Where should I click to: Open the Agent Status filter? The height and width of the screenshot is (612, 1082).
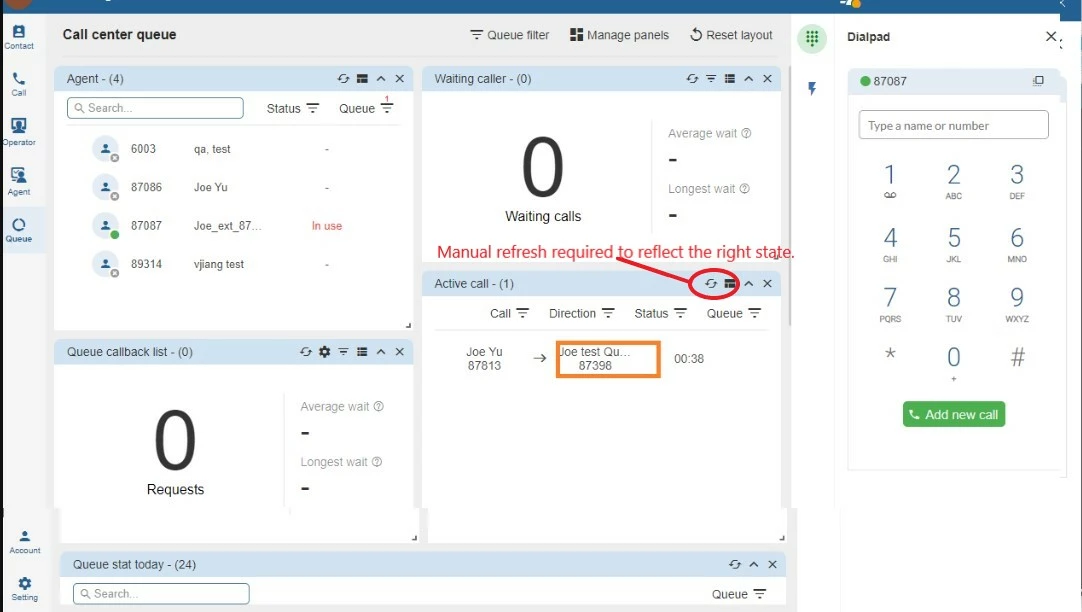click(x=293, y=108)
